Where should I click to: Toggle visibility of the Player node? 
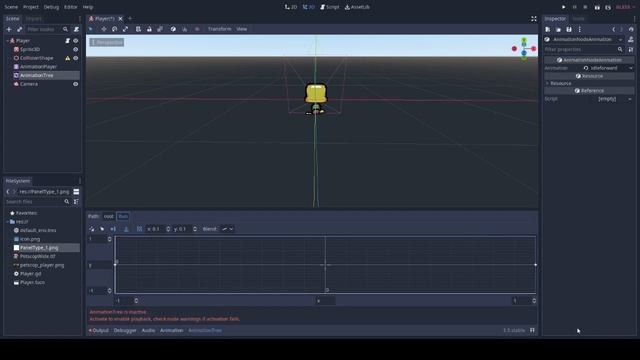(76, 41)
